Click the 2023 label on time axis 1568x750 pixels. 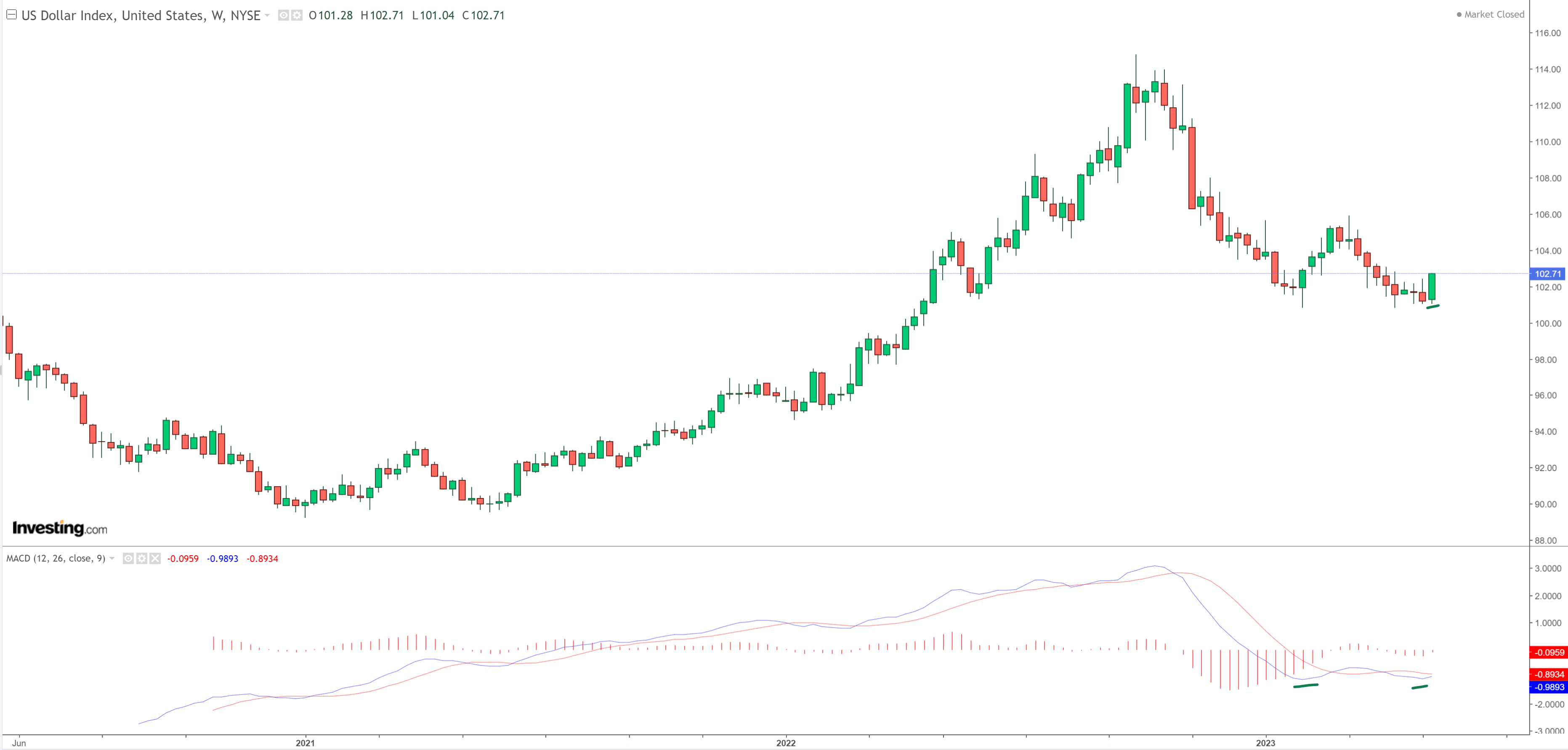[1265, 743]
